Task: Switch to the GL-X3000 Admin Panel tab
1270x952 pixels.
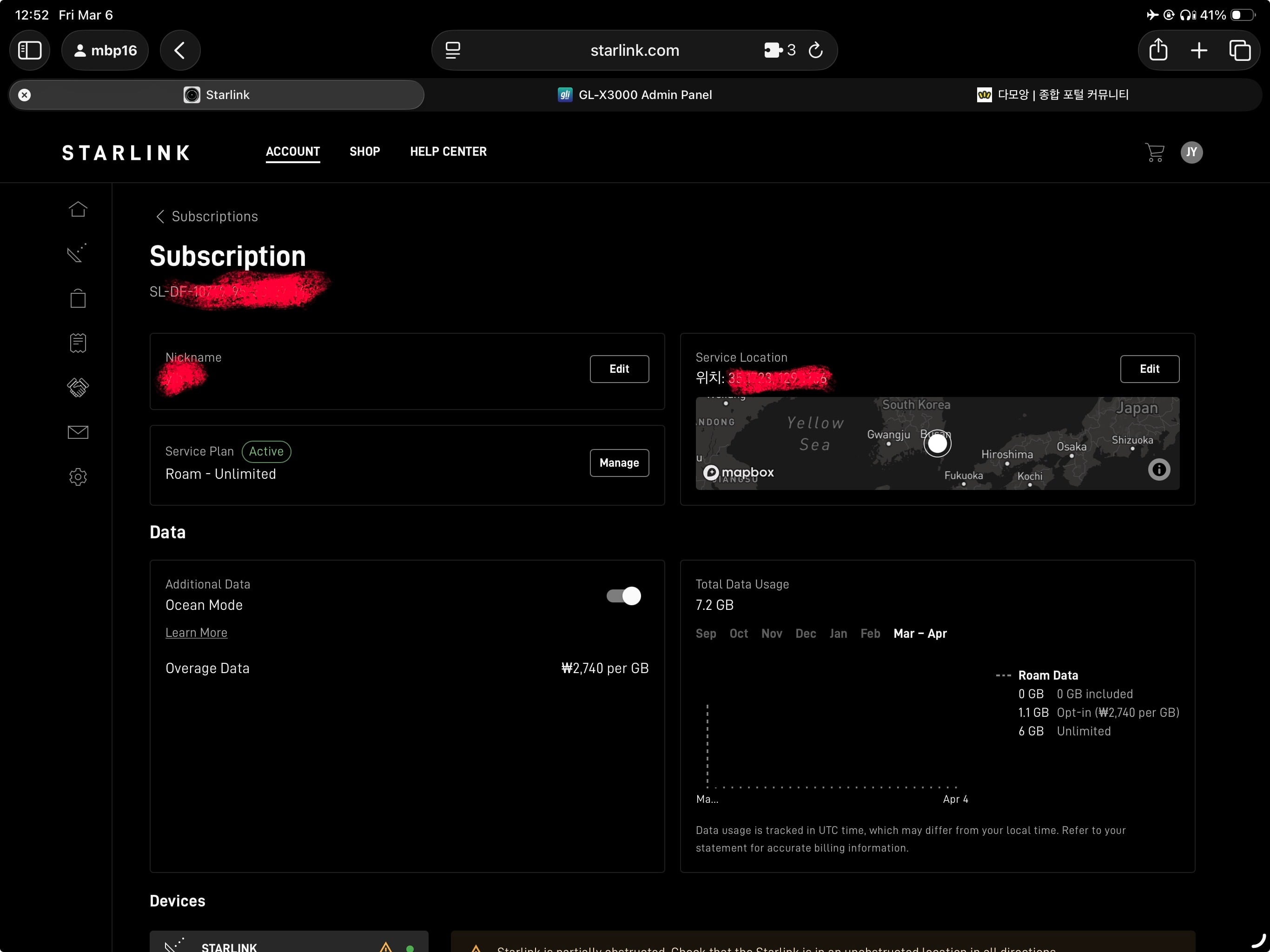Action: 635,95
